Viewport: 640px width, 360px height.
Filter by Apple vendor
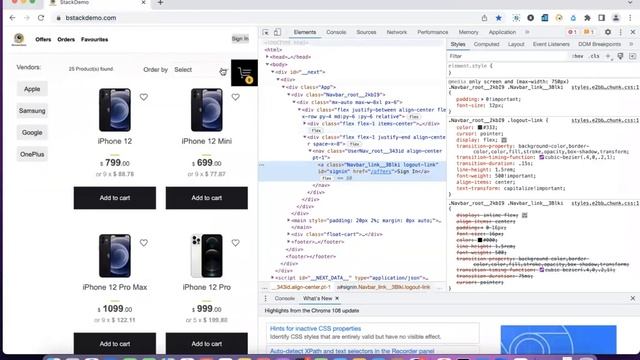(32, 89)
